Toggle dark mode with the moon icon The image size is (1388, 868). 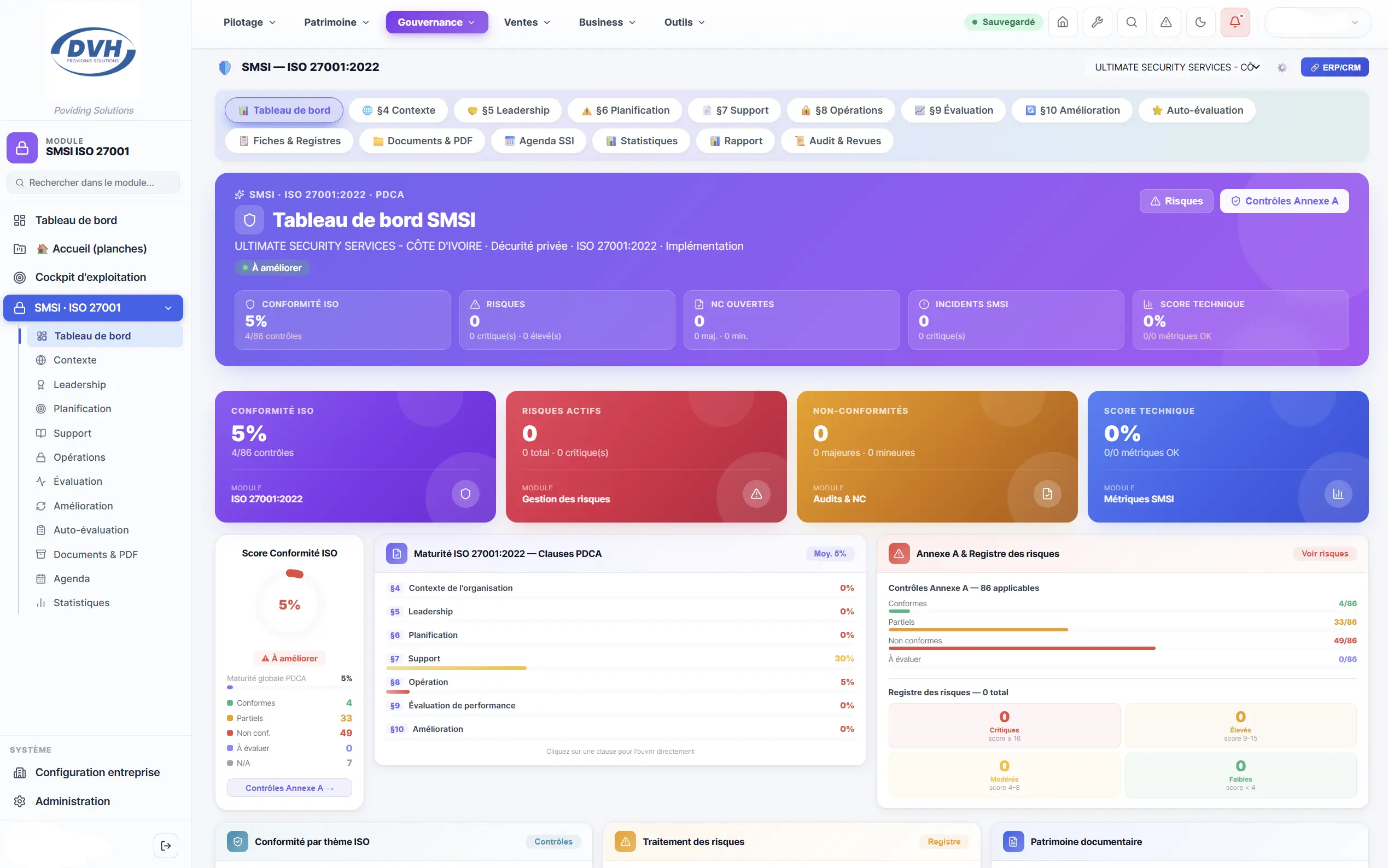(1200, 22)
